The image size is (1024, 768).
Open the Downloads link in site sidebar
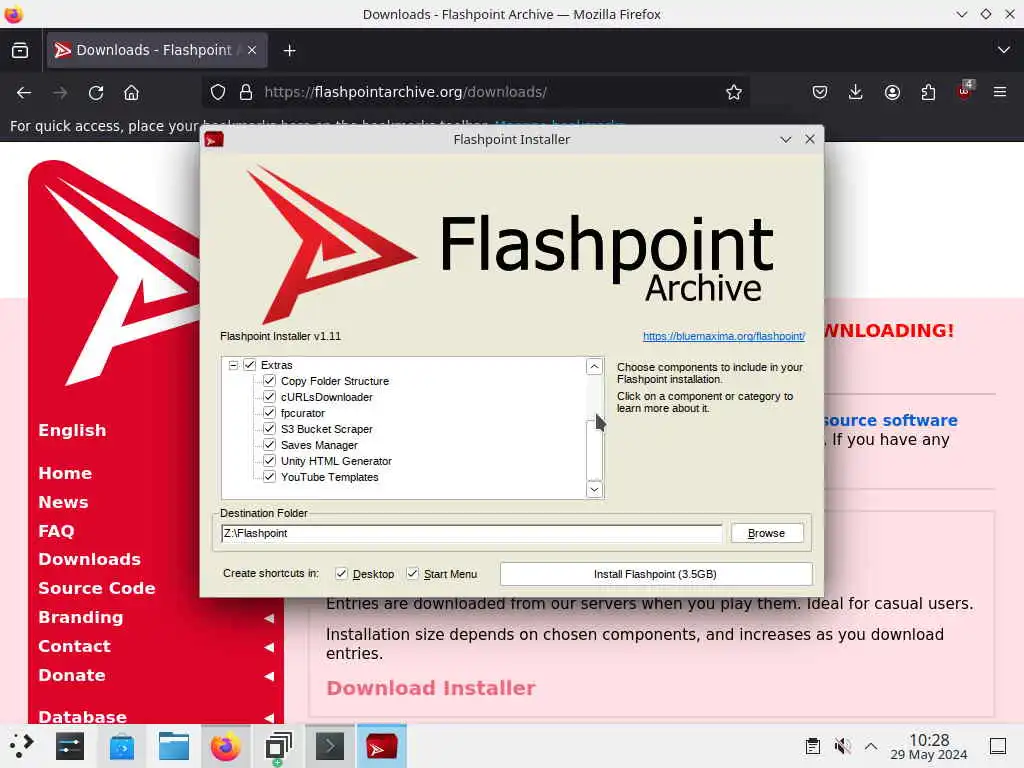point(89,559)
